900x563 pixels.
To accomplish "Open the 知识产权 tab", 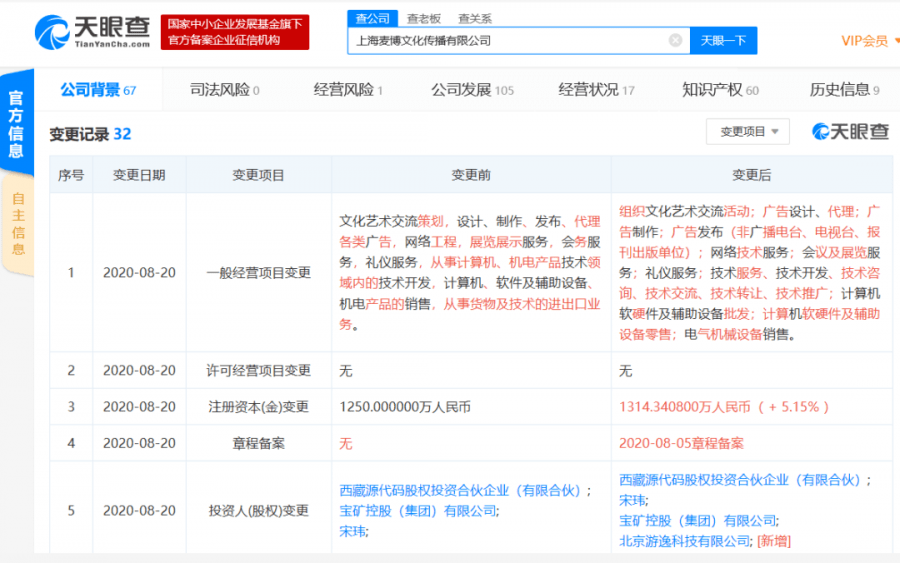I will click(720, 90).
